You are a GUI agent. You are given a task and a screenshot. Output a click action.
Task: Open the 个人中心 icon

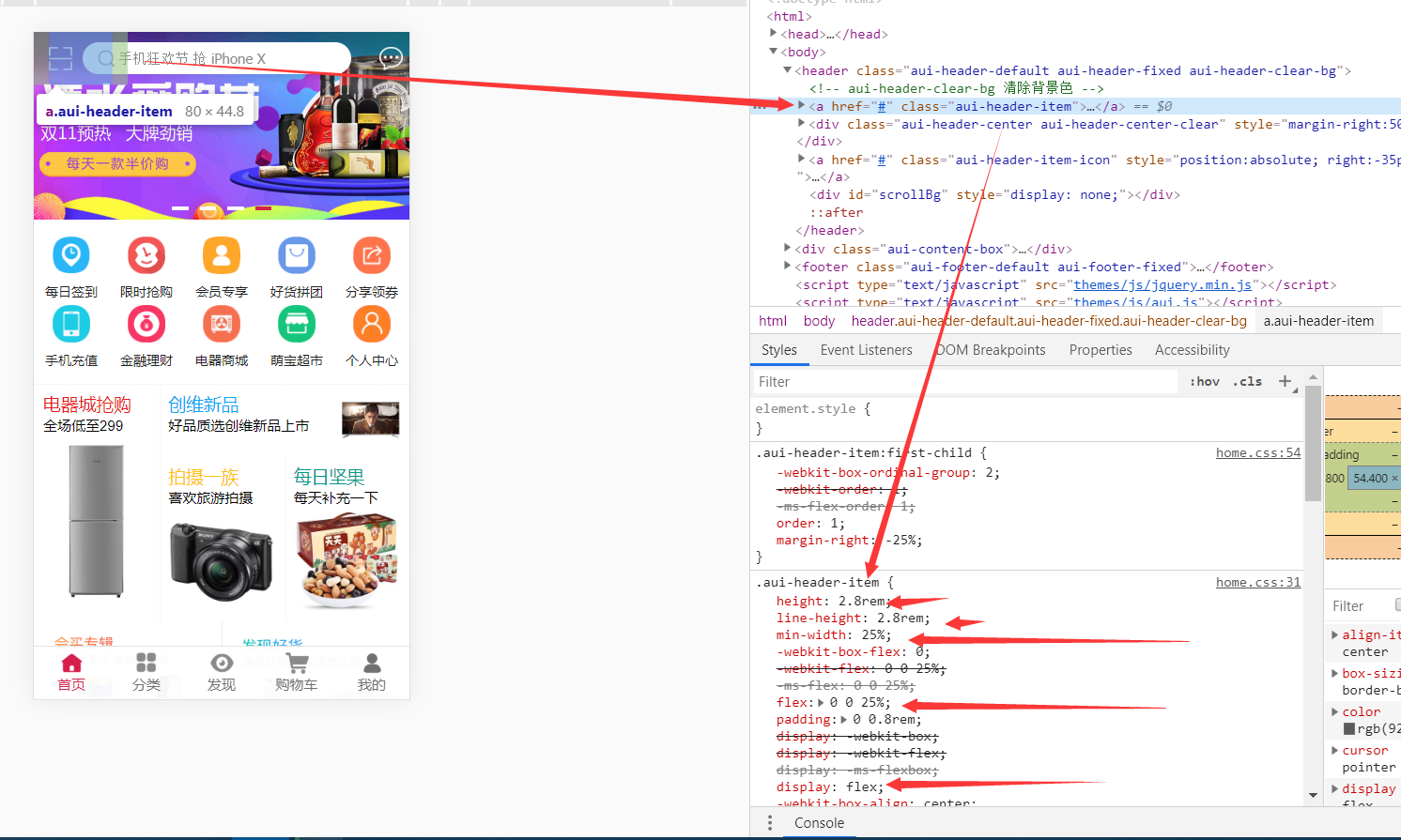372,325
